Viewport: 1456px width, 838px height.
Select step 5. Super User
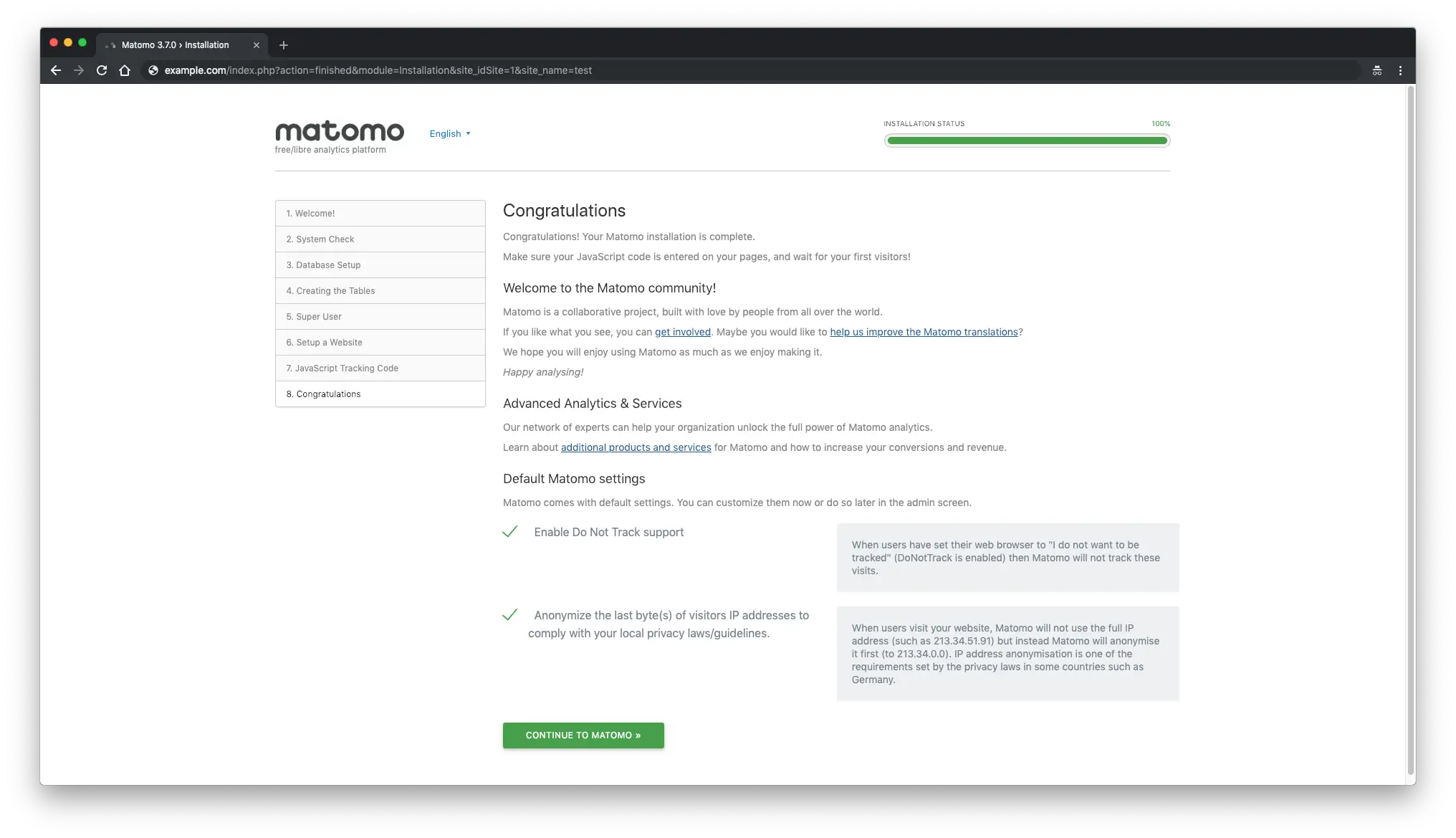(380, 317)
